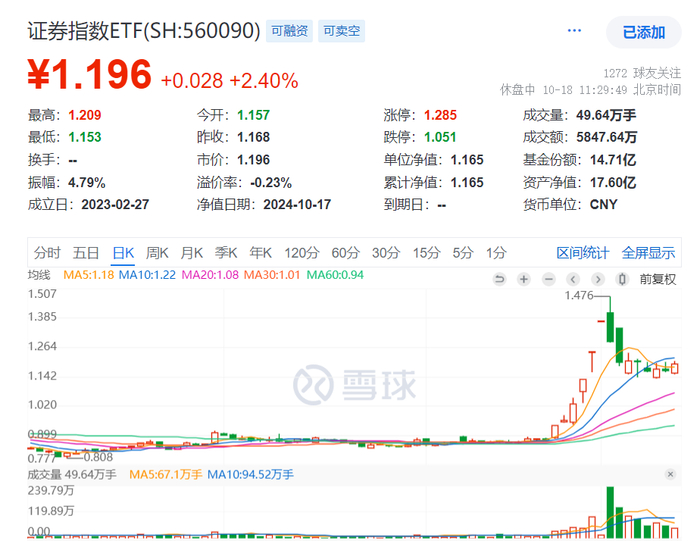The height and width of the screenshot is (541, 700).
Task: Select the 30分 interval tab
Action: 386,253
